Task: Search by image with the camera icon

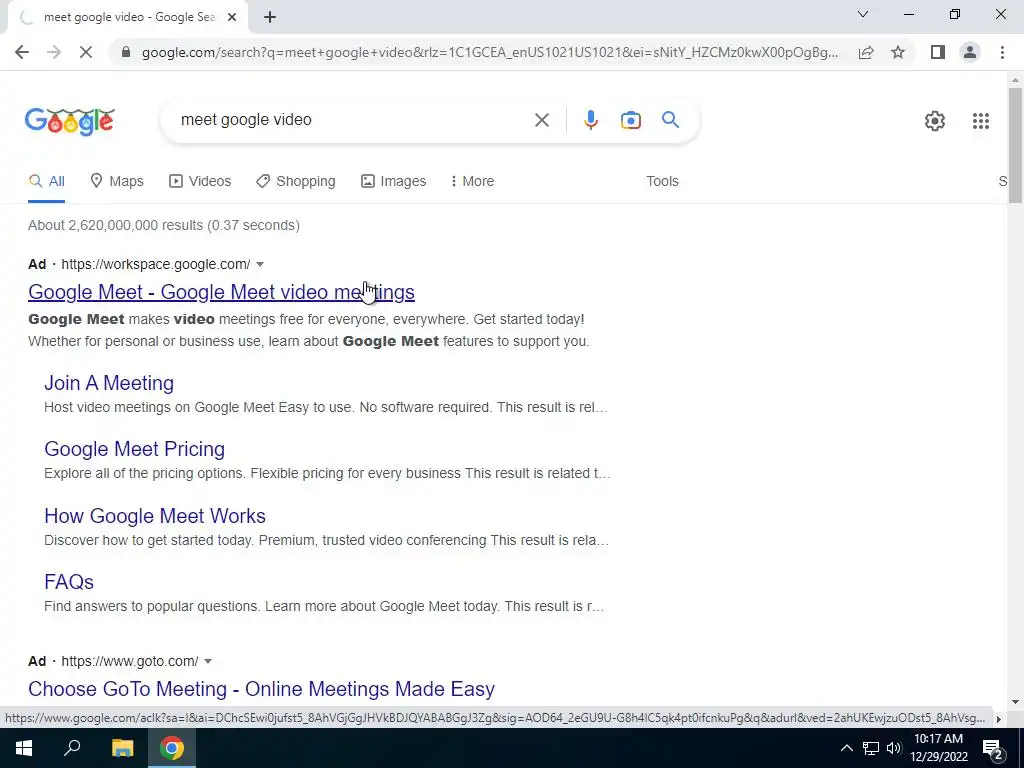Action: point(630,120)
